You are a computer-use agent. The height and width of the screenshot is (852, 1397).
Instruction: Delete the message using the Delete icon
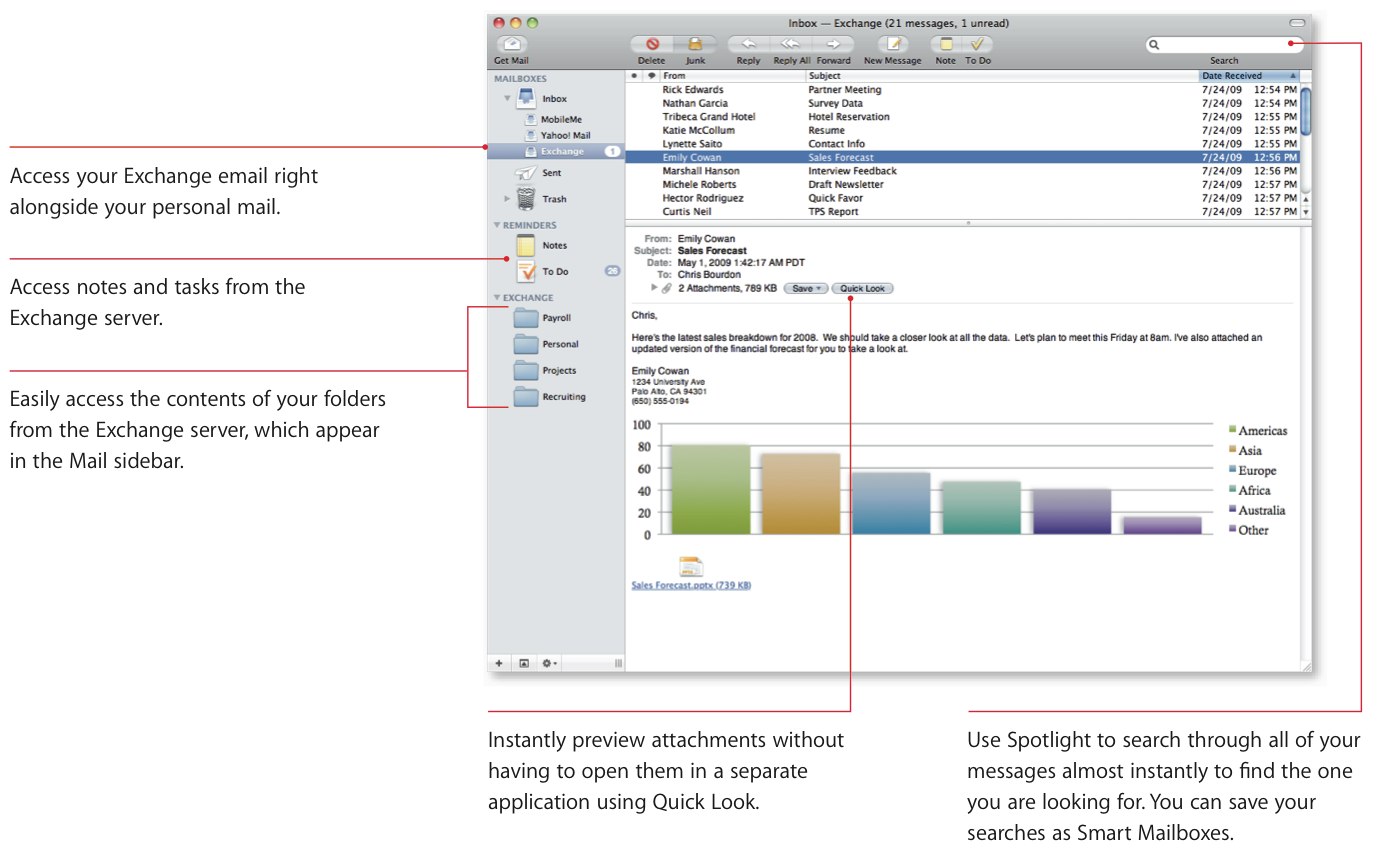(x=652, y=45)
